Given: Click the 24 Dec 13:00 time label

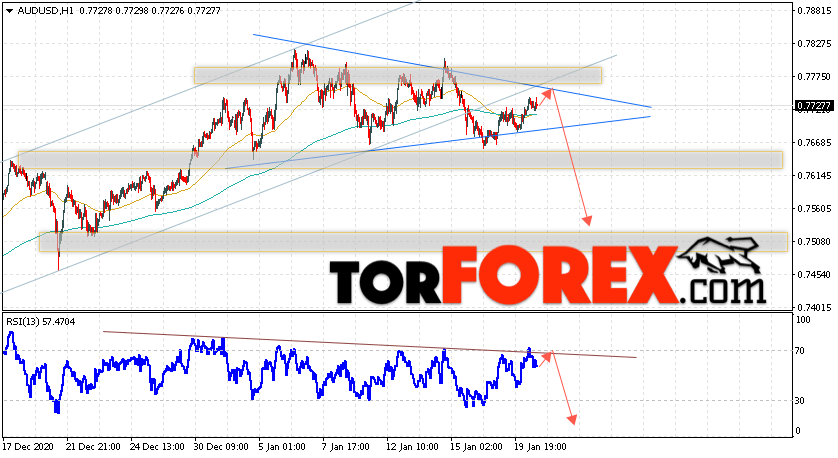Looking at the screenshot, I should click(x=158, y=447).
